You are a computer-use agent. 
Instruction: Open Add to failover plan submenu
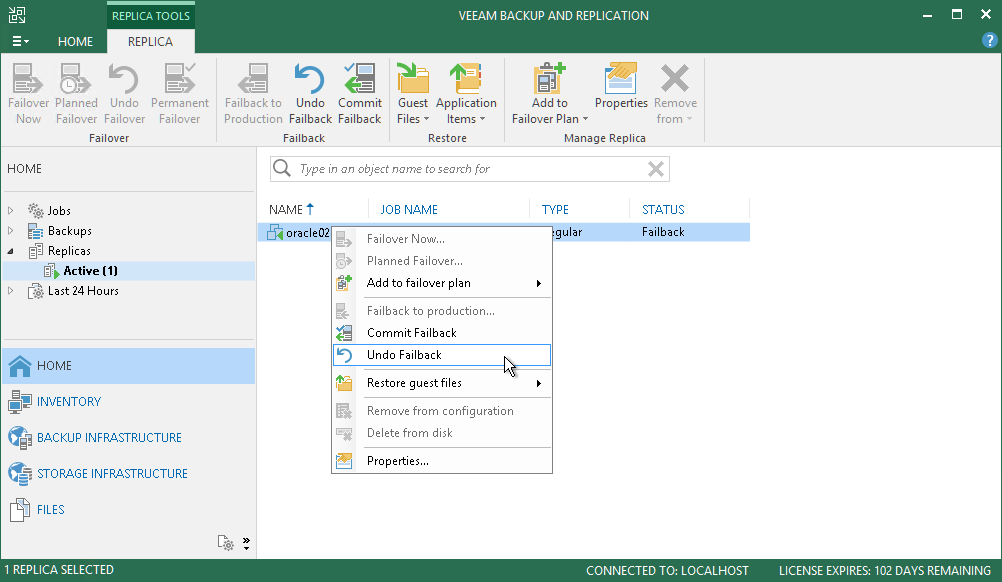click(442, 283)
